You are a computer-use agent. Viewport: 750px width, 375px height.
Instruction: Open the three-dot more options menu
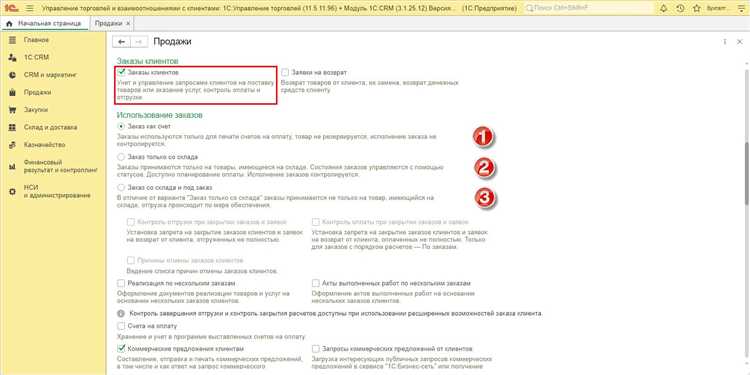click(725, 42)
